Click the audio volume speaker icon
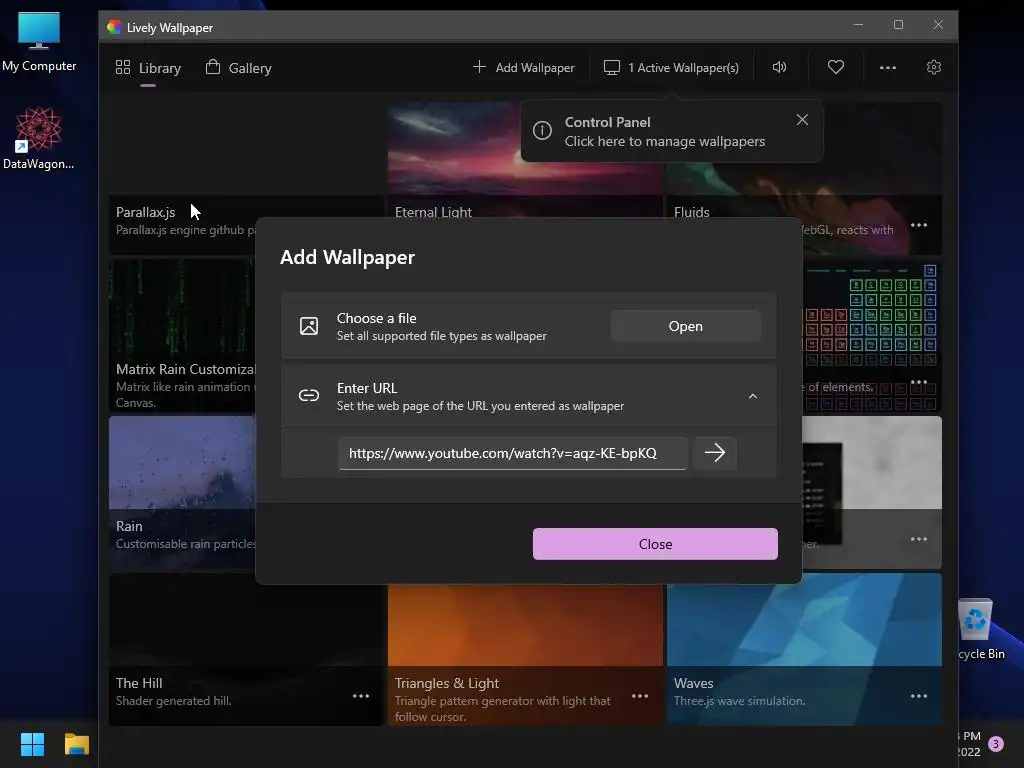 (x=779, y=67)
